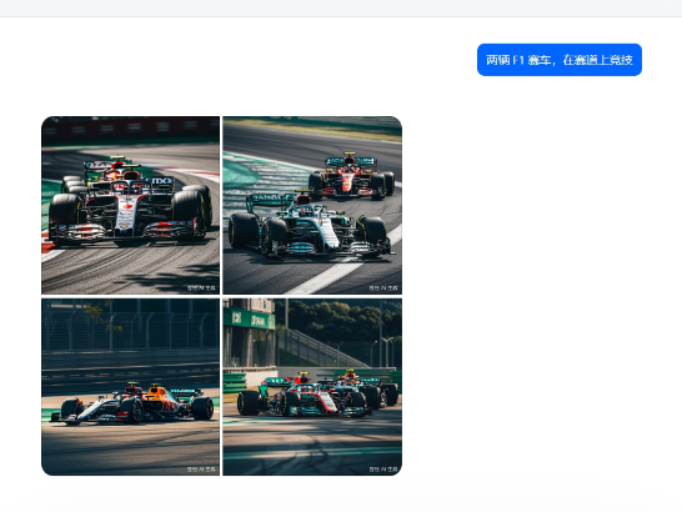Open the teal Mercedes with red car image
682x512 pixels.
coord(312,205)
